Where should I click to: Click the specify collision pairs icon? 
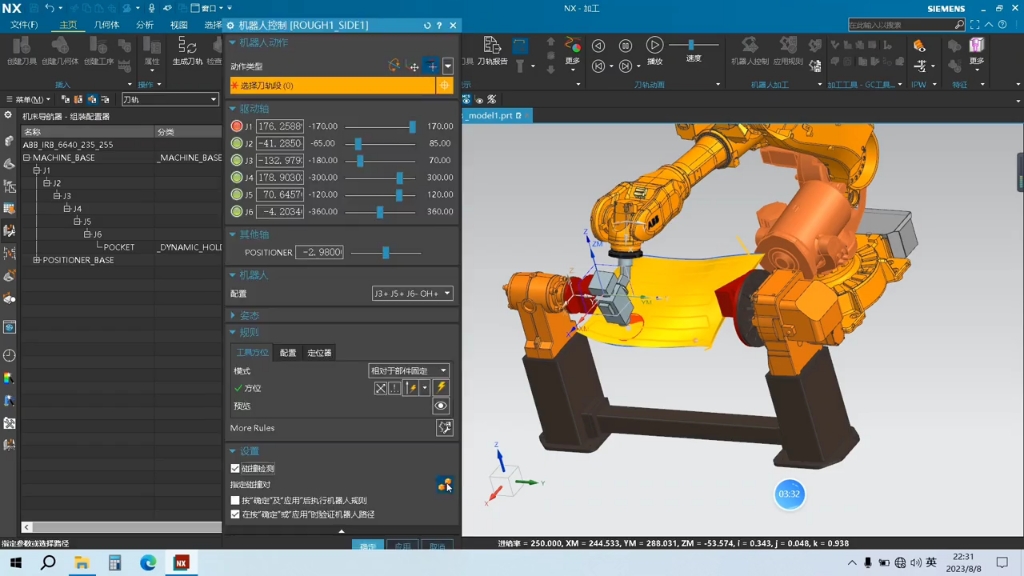pyautogui.click(x=445, y=485)
